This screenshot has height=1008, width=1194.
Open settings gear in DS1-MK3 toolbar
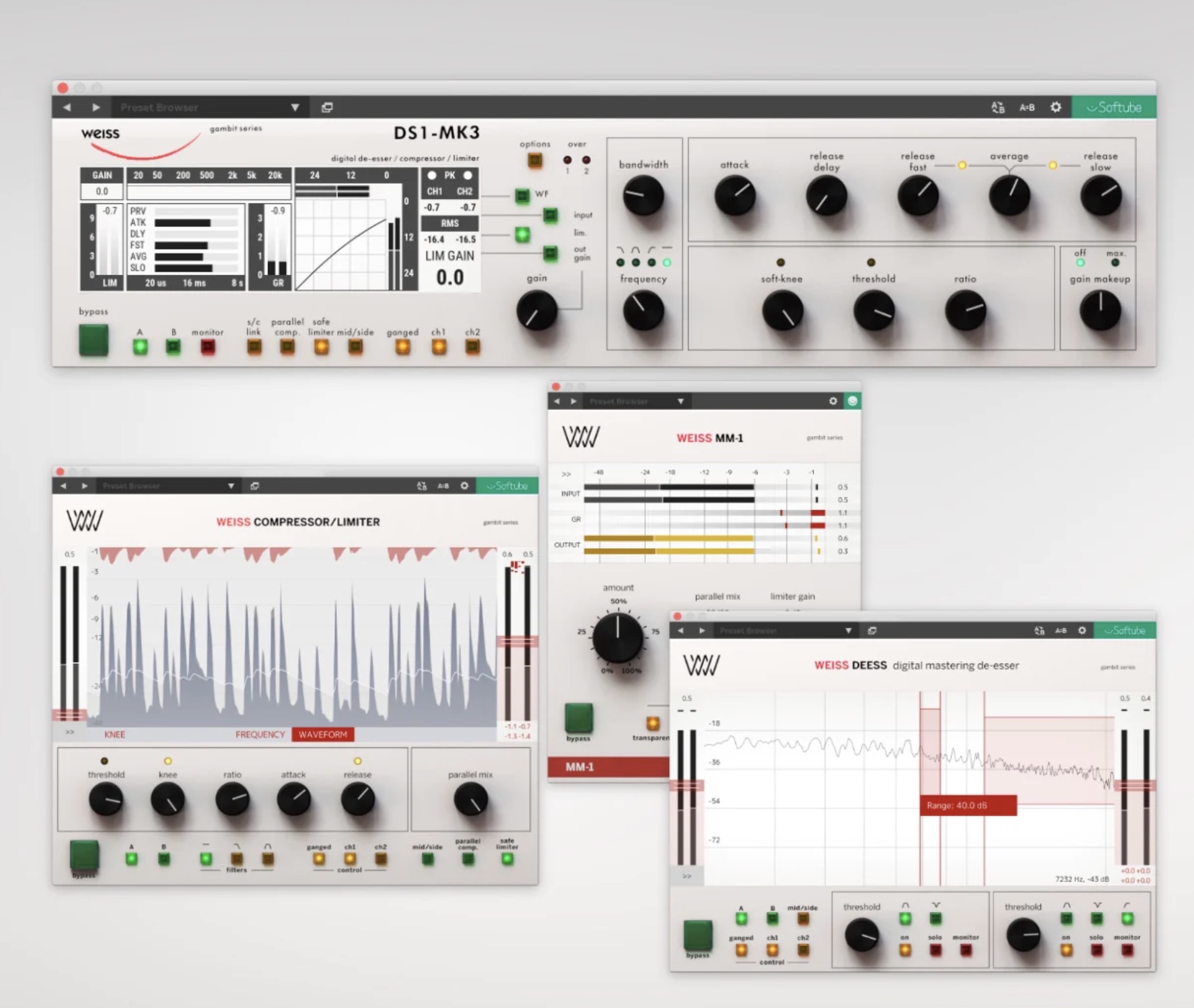coord(1056,108)
